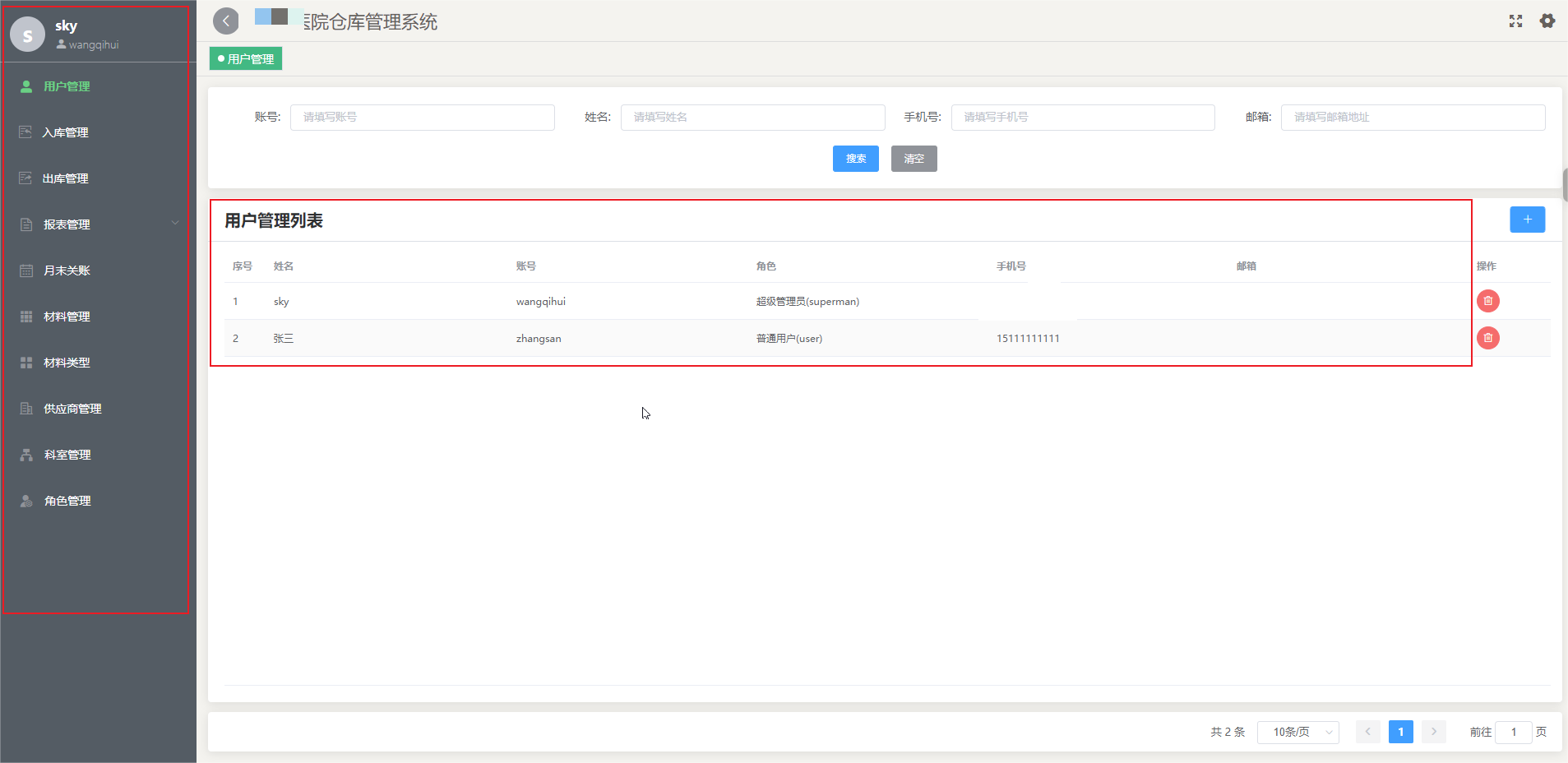1568x763 pixels.
Task: Open 材料管理 in the sidebar
Action: coord(67,317)
